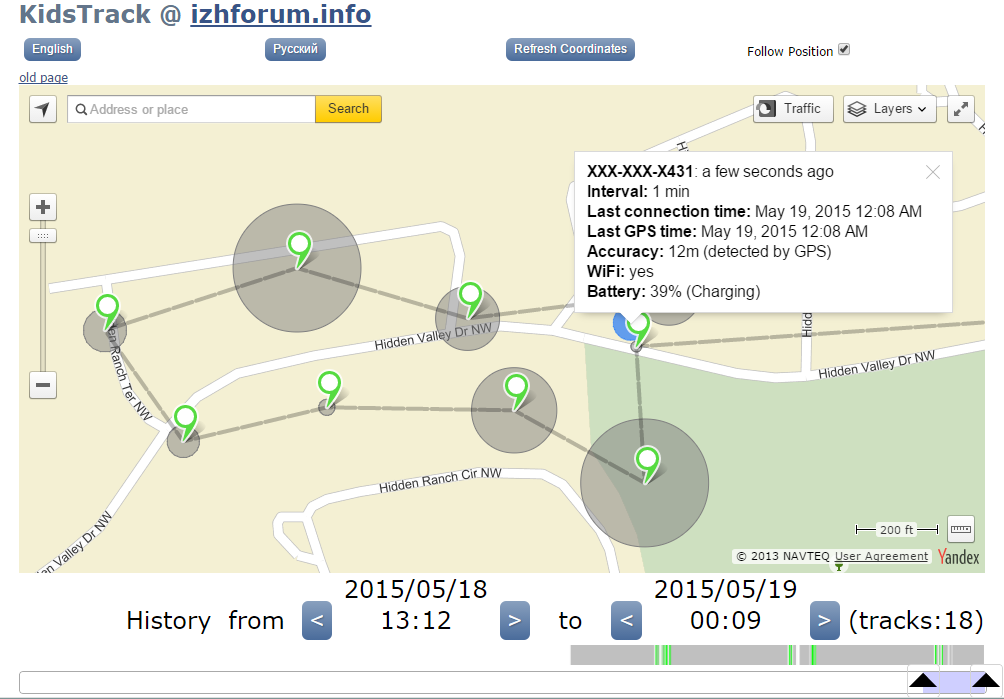Close the XXX-XXX-X431 info balloon
Image resolution: width=1004 pixels, height=699 pixels.
coord(933,172)
